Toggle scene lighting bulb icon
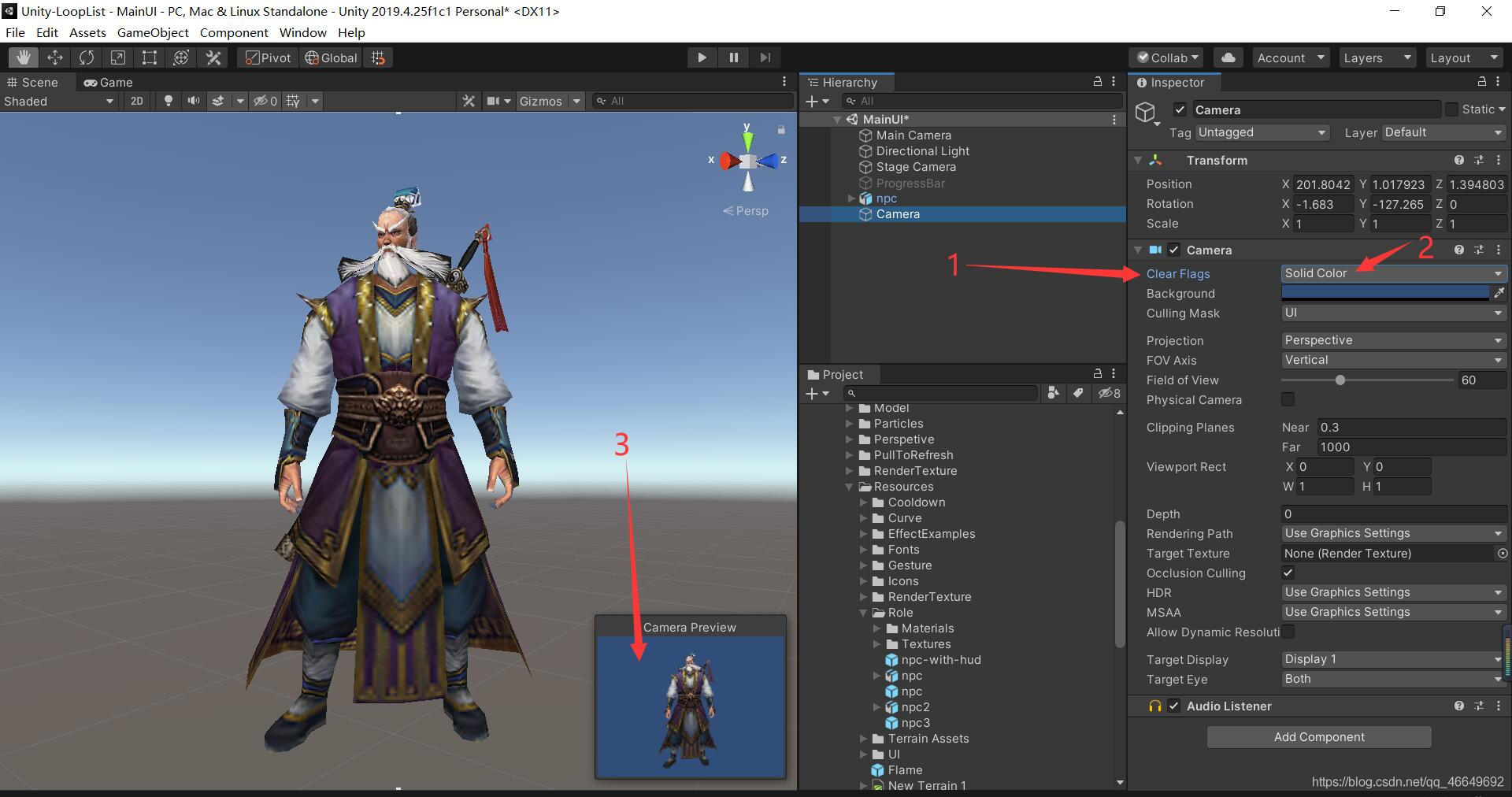The width and height of the screenshot is (1512, 797). point(168,101)
